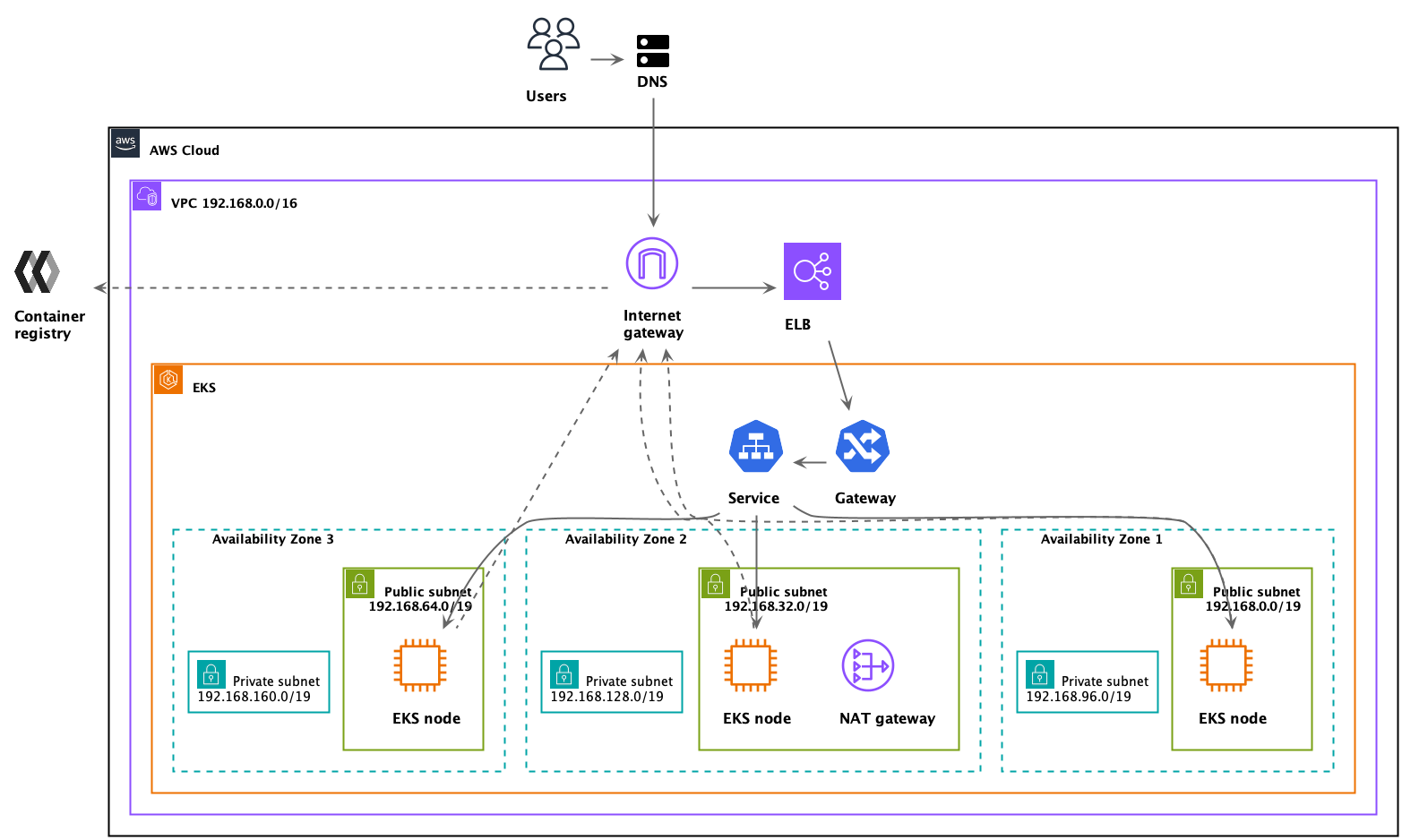The height and width of the screenshot is (840, 1402).
Task: Select the DNS server icon
Action: point(653,51)
